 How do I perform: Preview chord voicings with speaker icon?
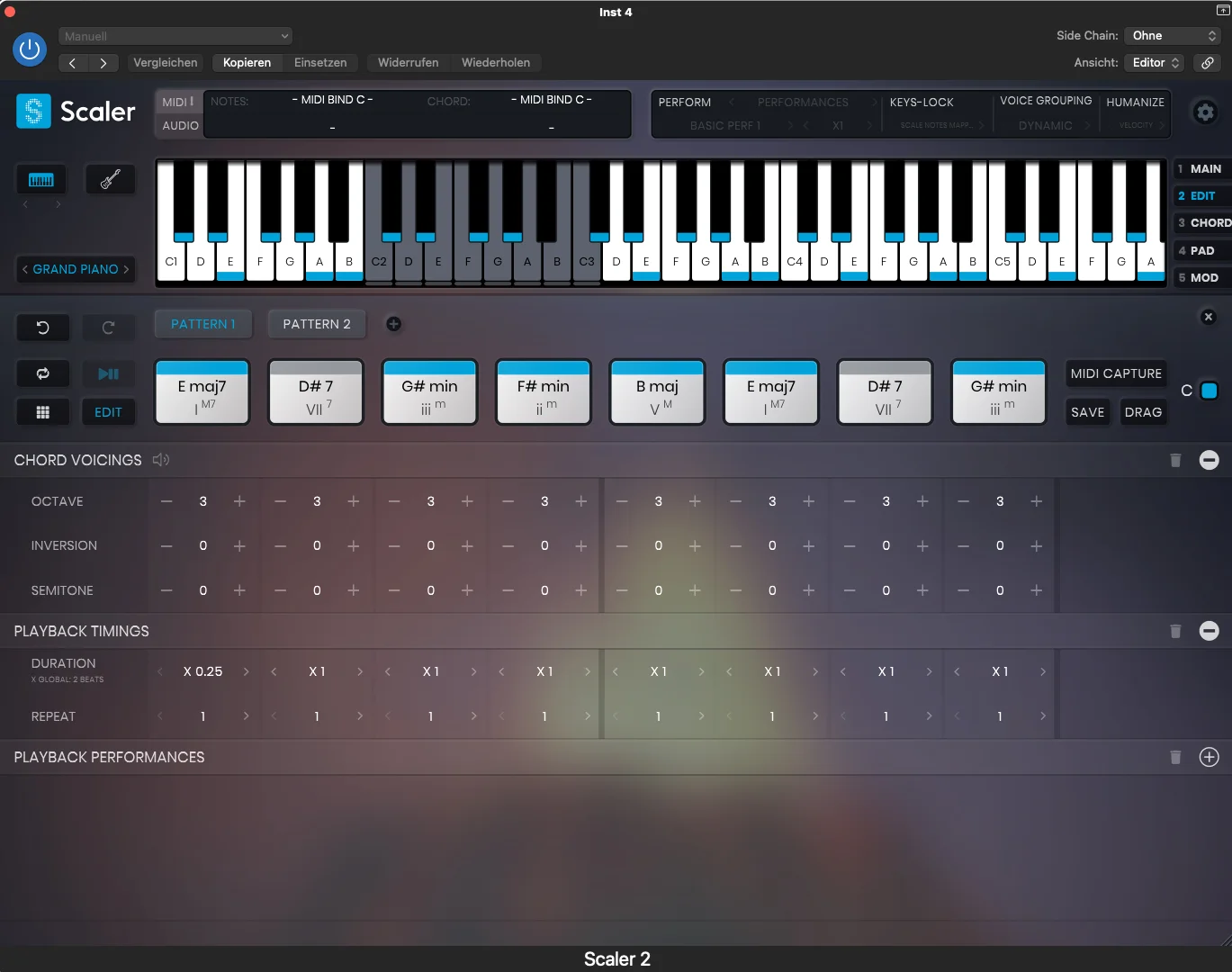161,460
